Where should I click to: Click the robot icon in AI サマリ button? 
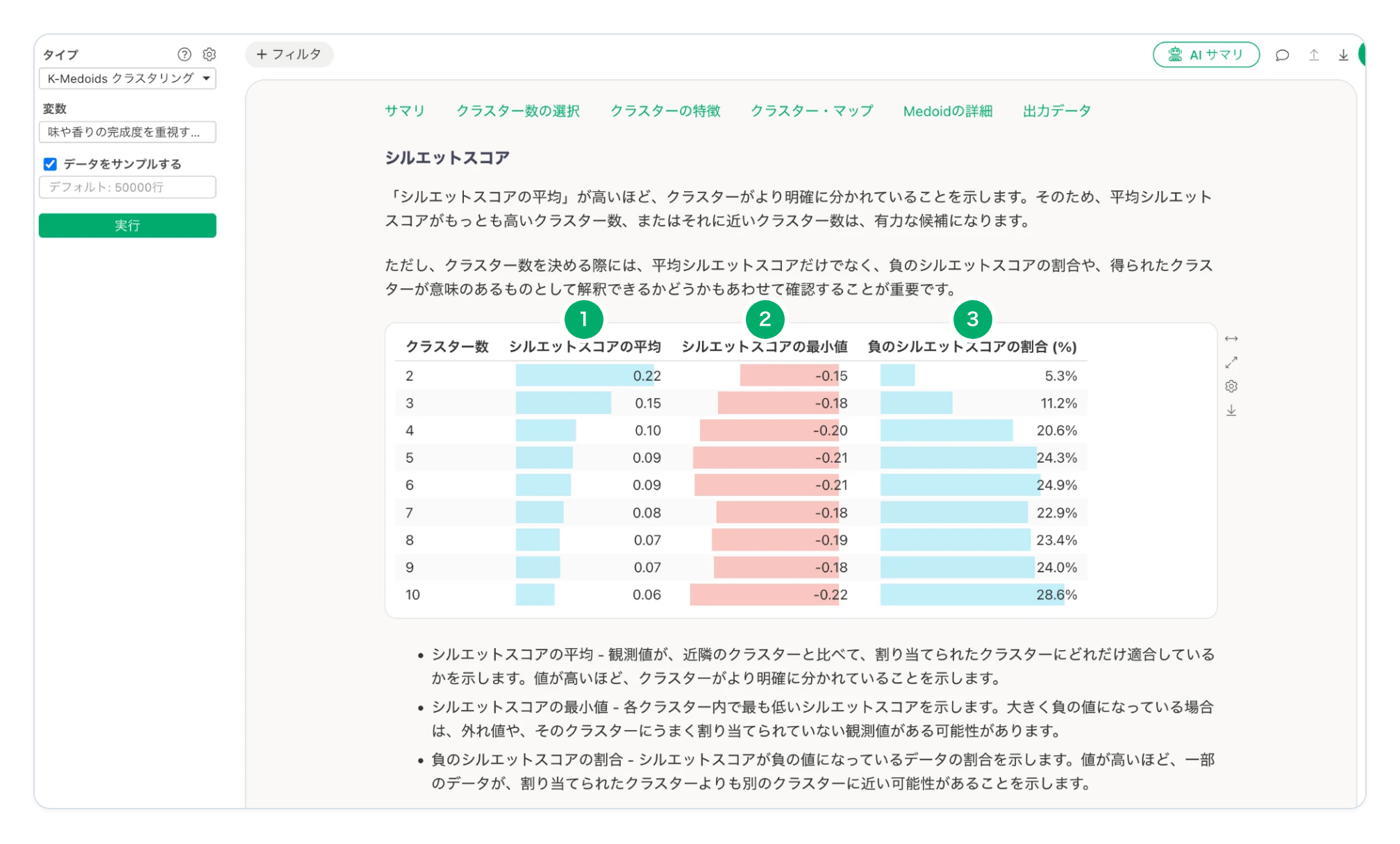pos(1175,54)
